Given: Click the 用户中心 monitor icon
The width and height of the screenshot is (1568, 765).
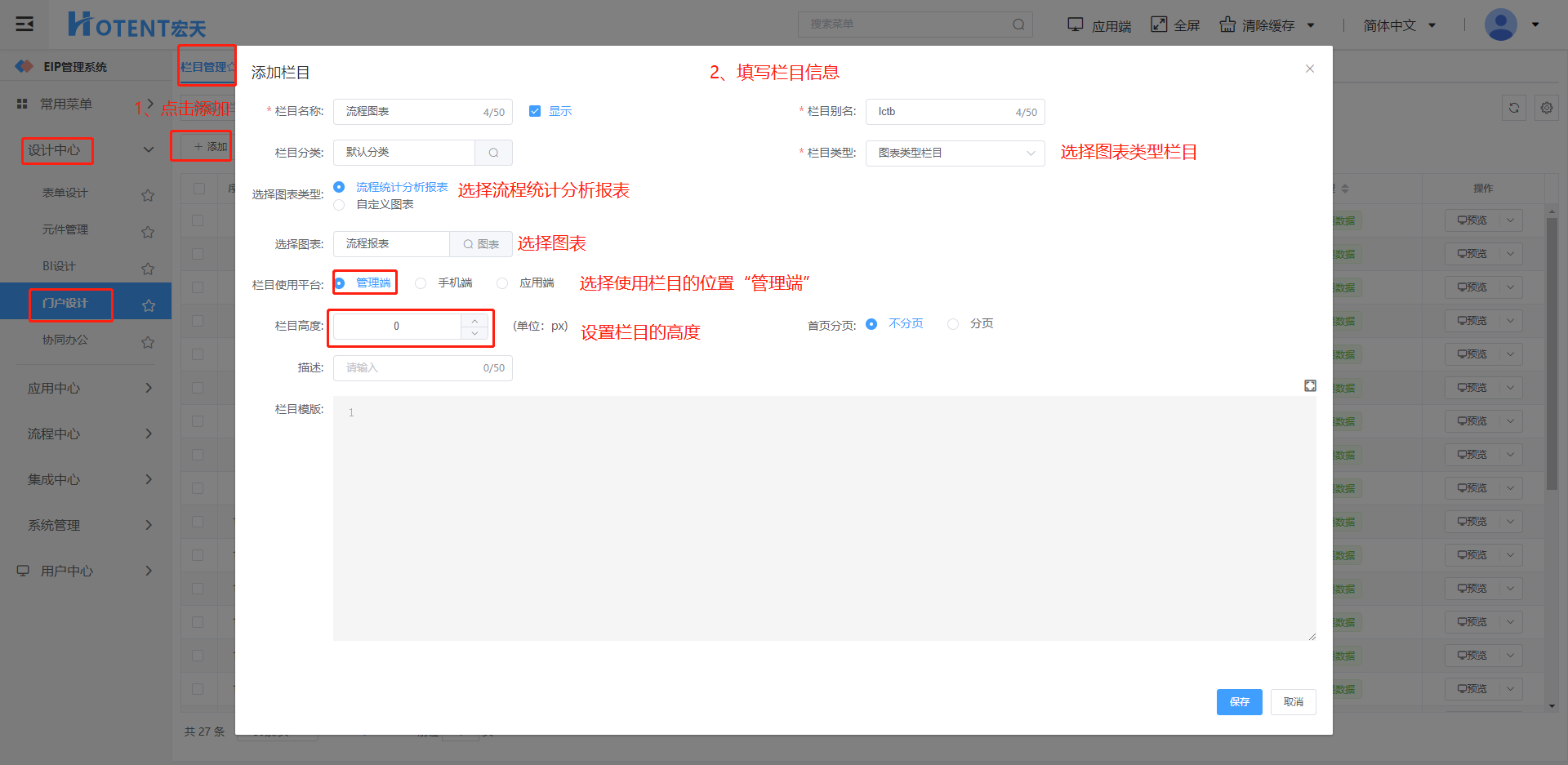Looking at the screenshot, I should [23, 571].
